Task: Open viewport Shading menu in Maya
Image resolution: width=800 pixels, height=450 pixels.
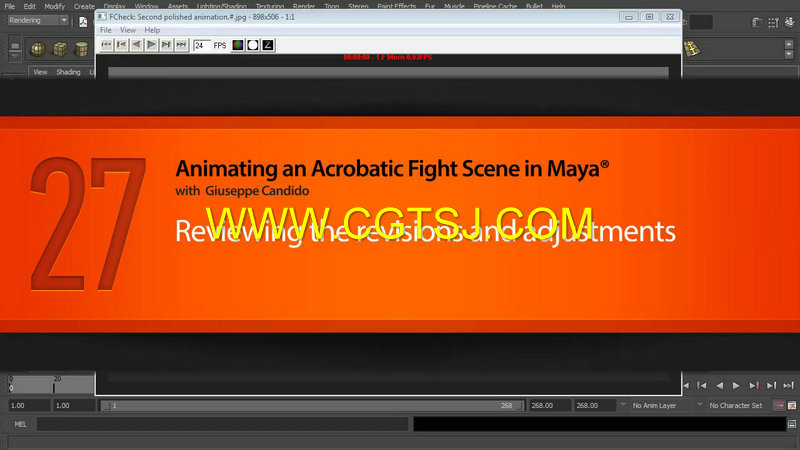Action: coord(68,72)
